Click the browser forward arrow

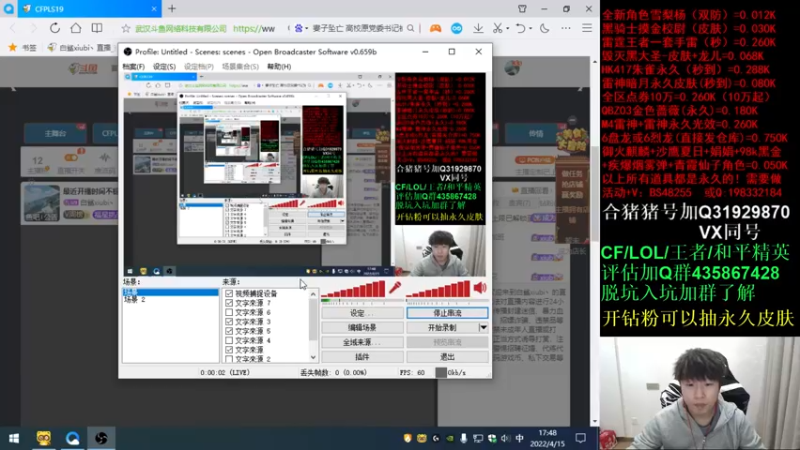coord(33,28)
